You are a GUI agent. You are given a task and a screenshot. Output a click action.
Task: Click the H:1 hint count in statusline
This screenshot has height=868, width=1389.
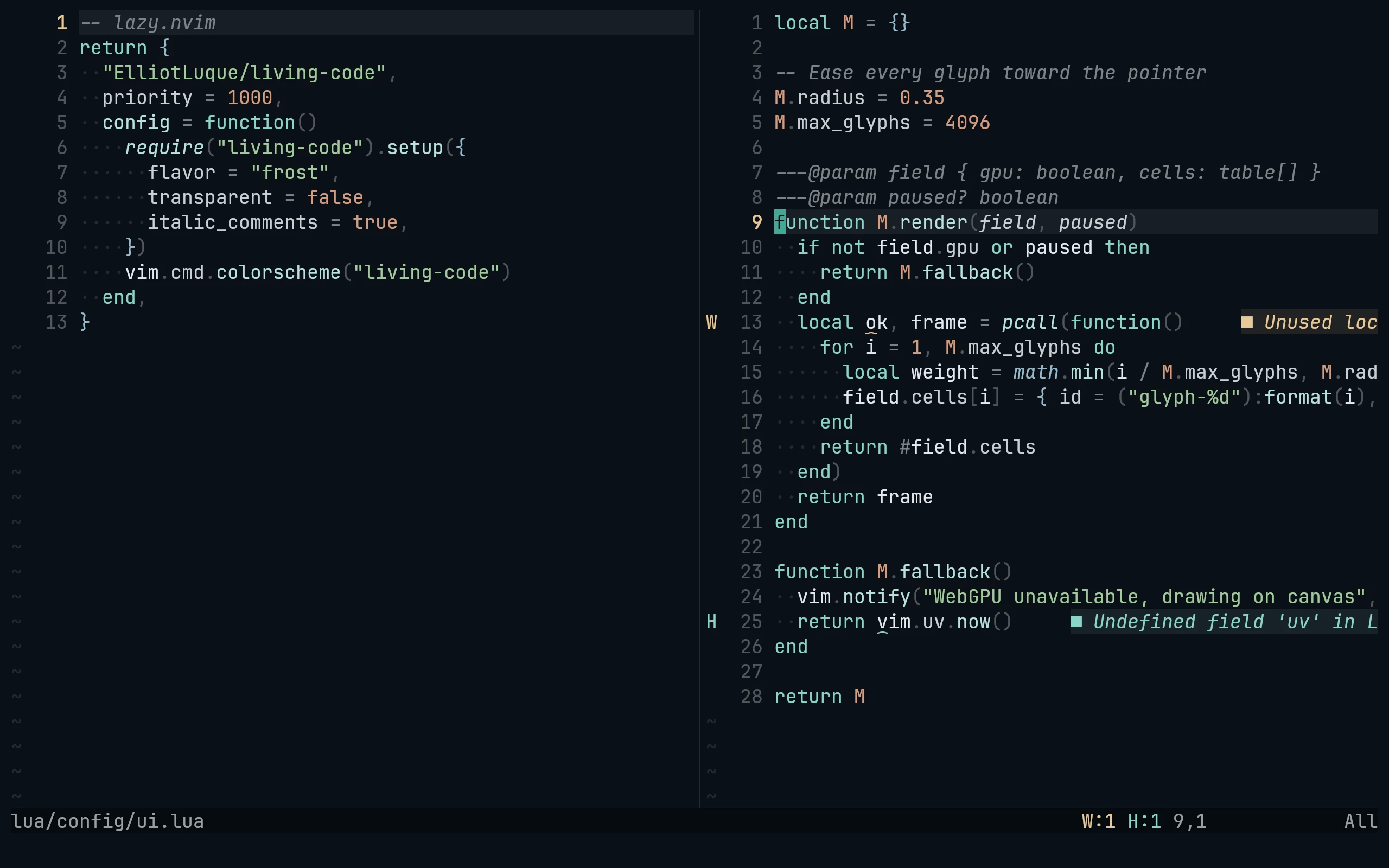tap(1144, 821)
